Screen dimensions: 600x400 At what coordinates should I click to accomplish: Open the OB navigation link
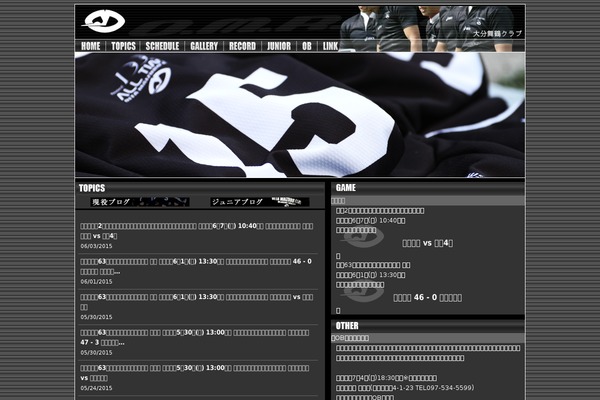307,46
